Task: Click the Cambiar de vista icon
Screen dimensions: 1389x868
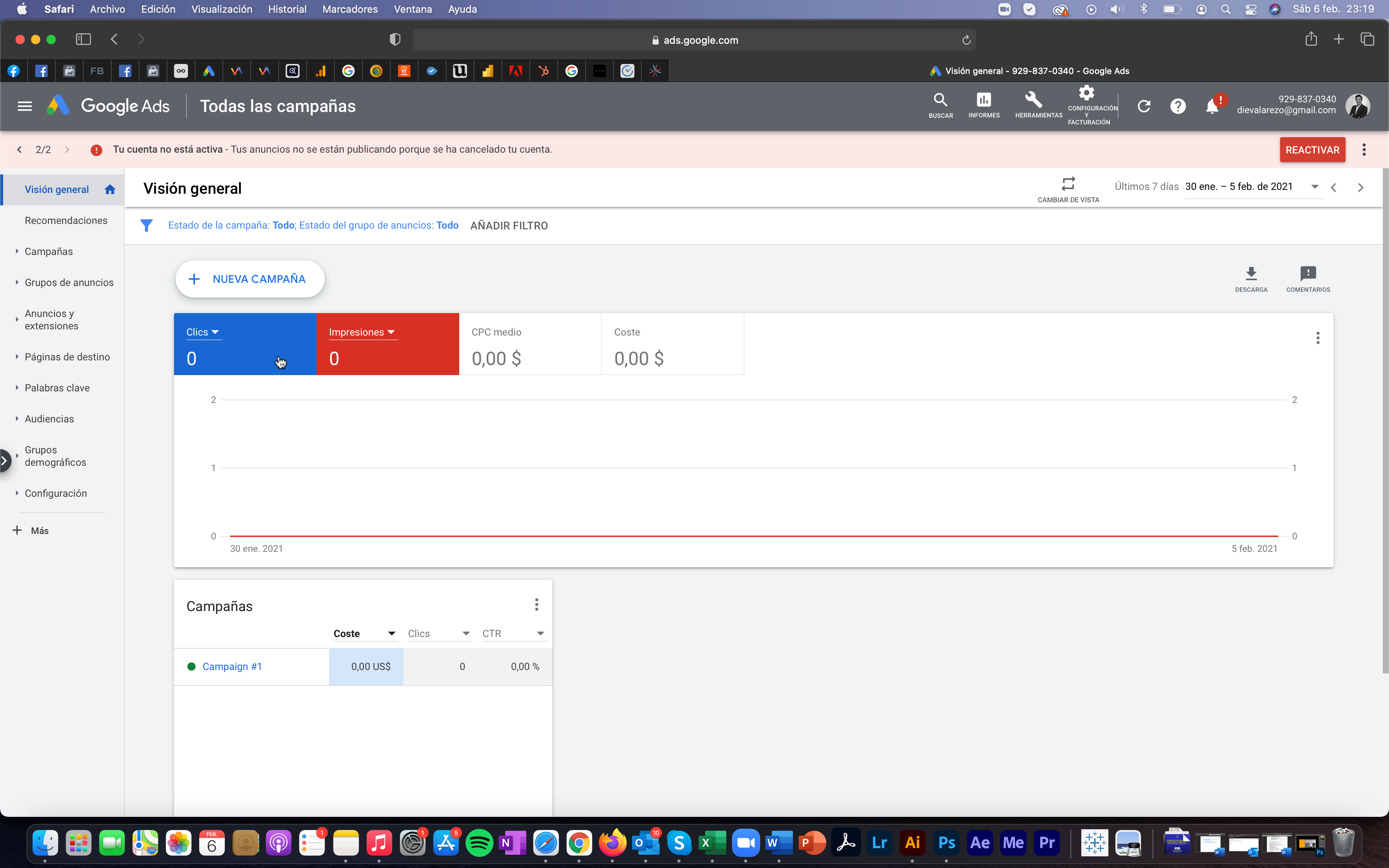Action: click(x=1068, y=189)
